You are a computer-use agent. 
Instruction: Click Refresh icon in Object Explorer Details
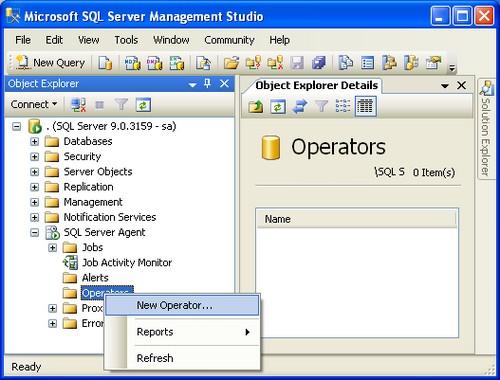pyautogui.click(x=278, y=107)
